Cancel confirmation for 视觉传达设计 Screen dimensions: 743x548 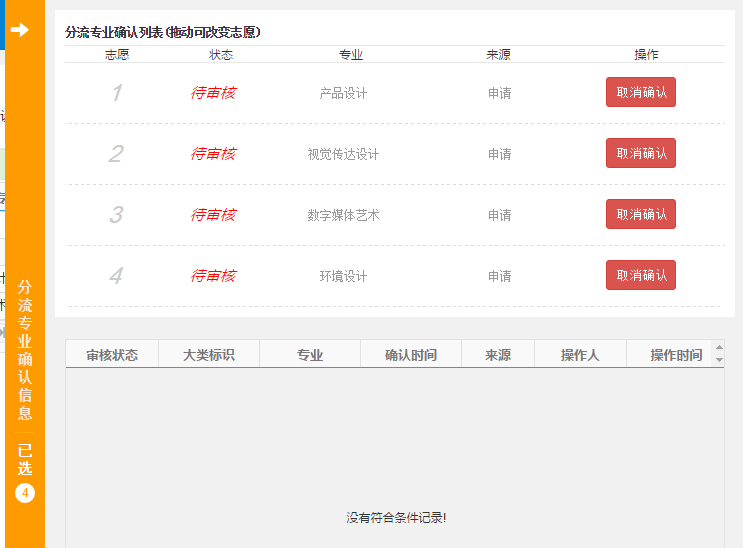pyautogui.click(x=640, y=153)
